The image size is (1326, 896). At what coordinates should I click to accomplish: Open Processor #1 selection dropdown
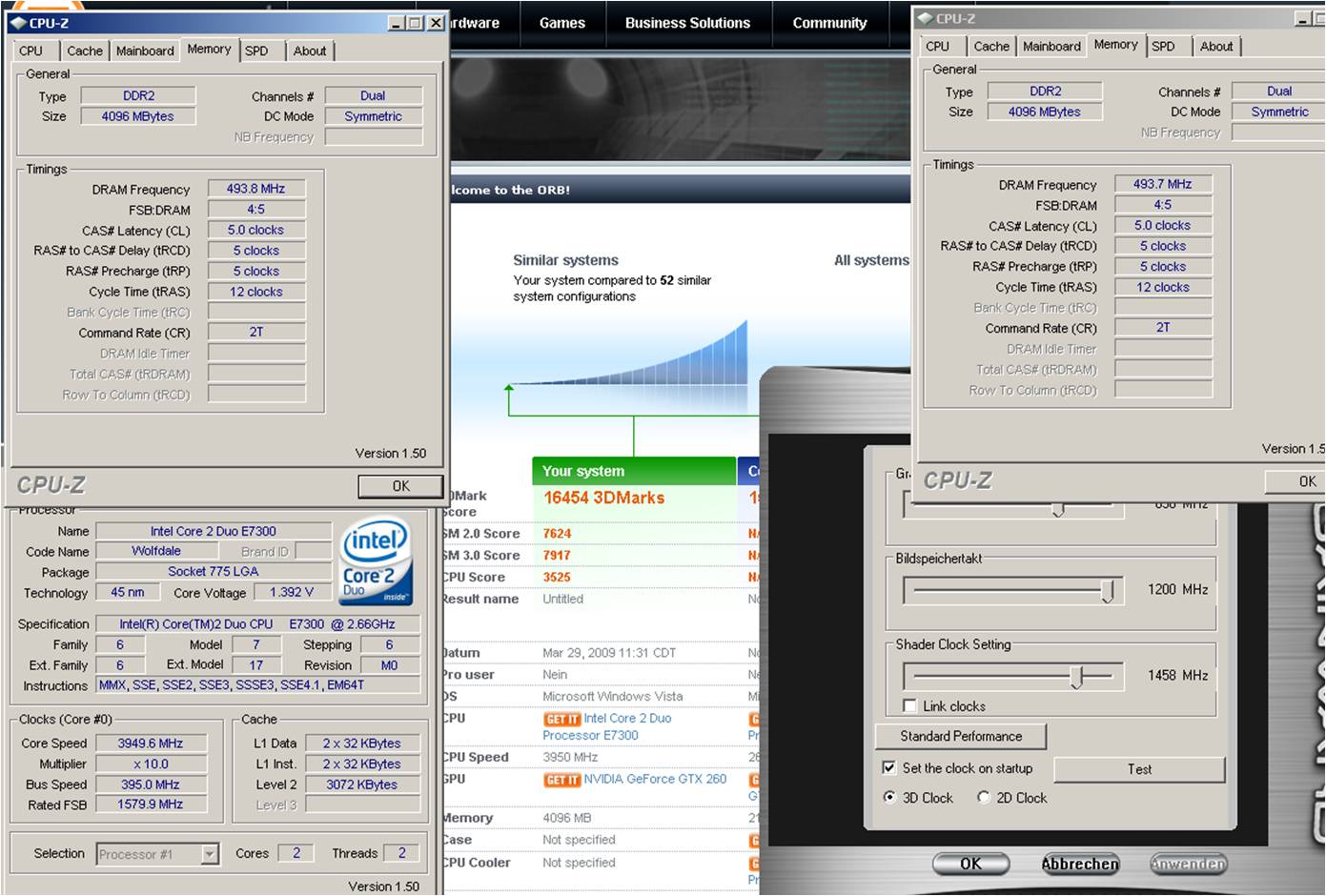coord(210,854)
